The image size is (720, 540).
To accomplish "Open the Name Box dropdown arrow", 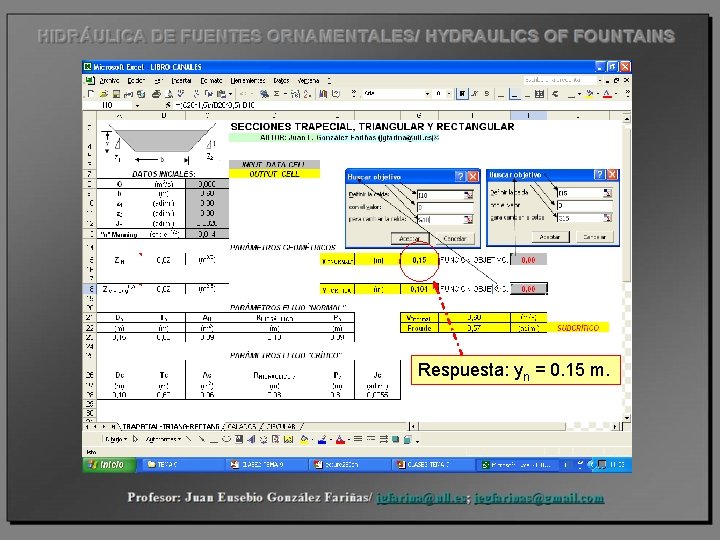I will pos(137,106).
